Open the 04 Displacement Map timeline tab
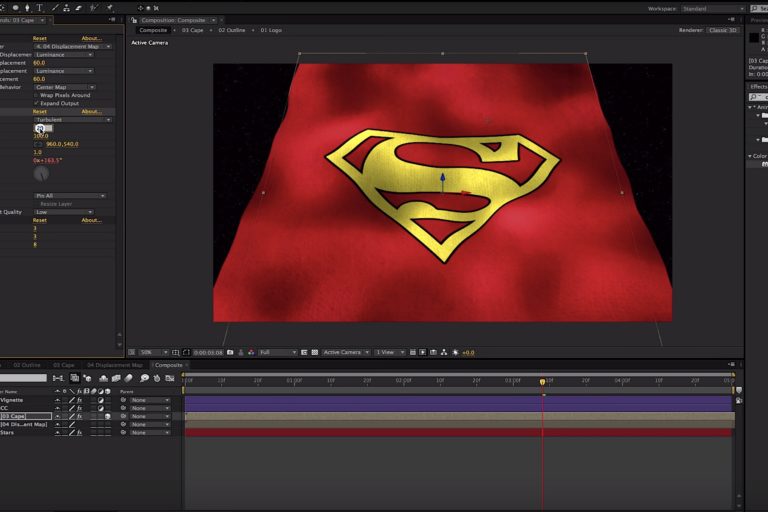This screenshot has width=768, height=512. (115, 365)
